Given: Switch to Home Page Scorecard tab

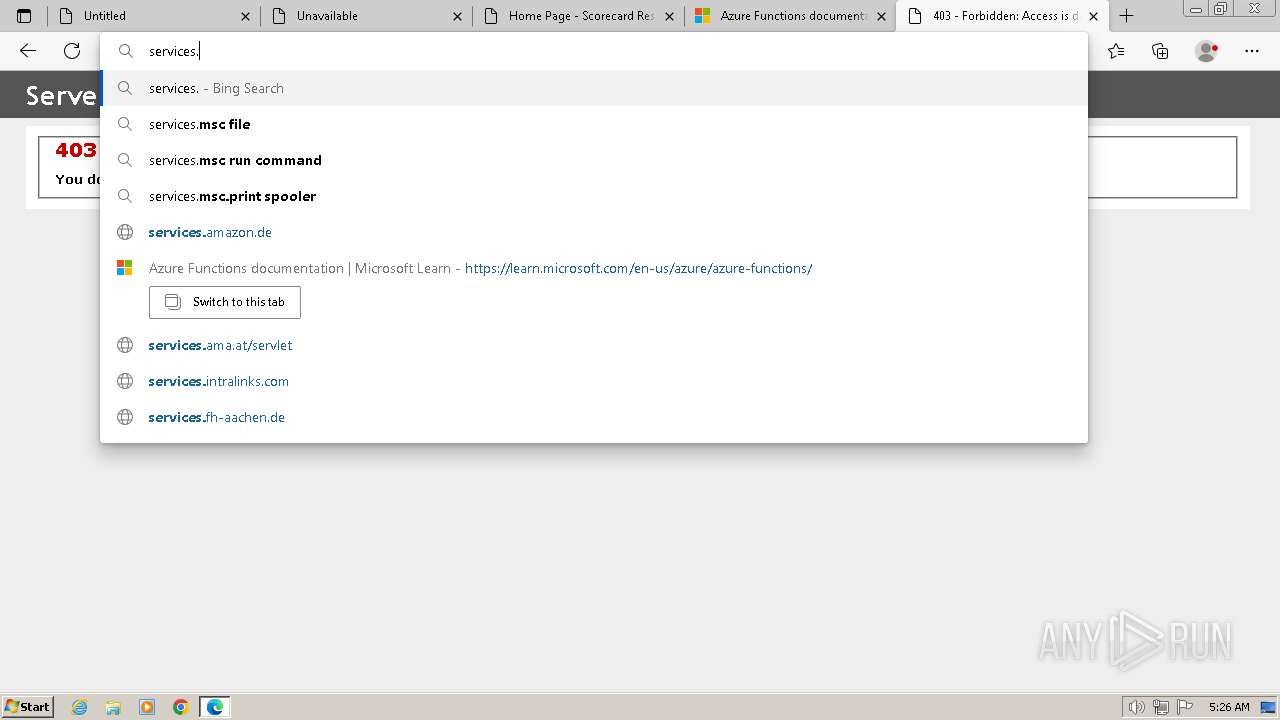Looking at the screenshot, I should tap(578, 16).
